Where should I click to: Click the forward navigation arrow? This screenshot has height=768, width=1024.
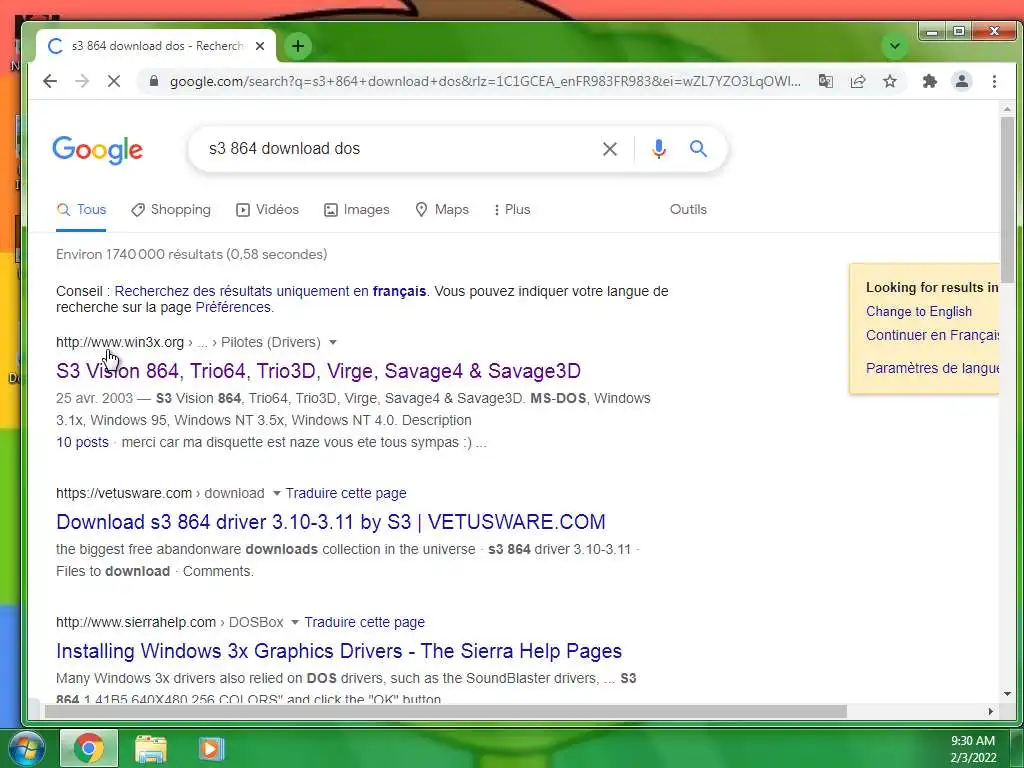82,82
